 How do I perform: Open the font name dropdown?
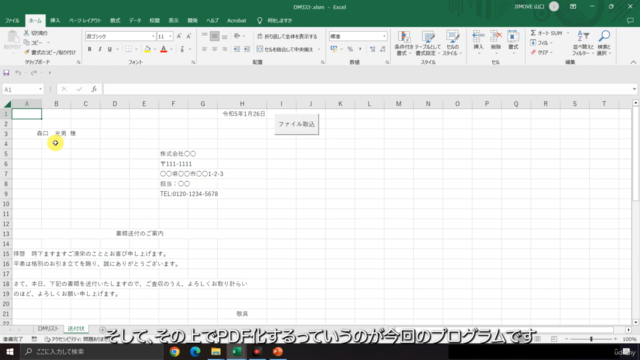(153, 36)
